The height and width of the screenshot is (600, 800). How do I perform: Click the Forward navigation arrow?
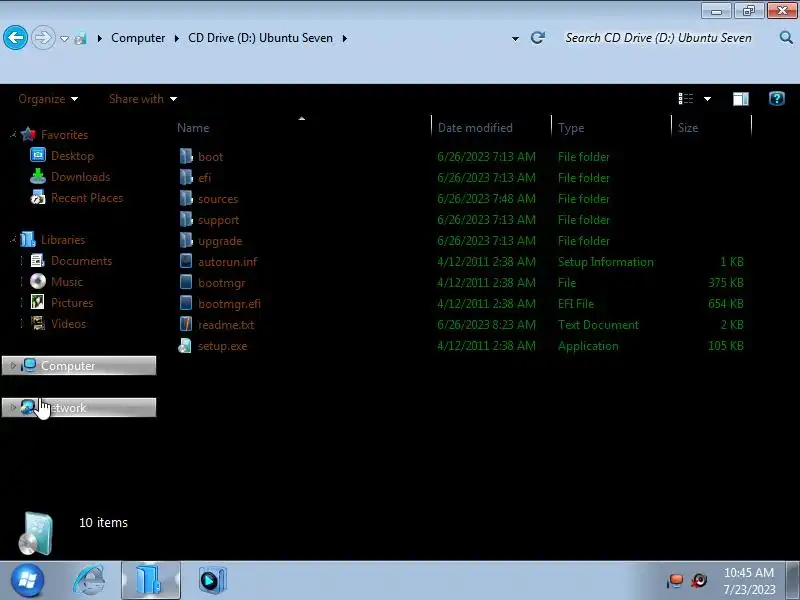[x=43, y=38]
